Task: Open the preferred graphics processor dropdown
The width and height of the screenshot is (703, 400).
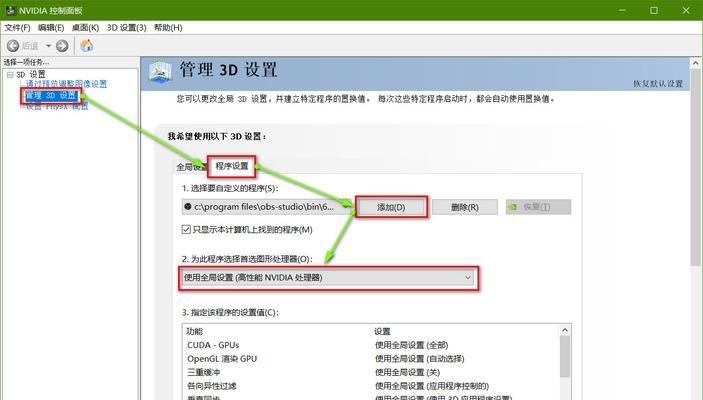Action: [x=328, y=278]
